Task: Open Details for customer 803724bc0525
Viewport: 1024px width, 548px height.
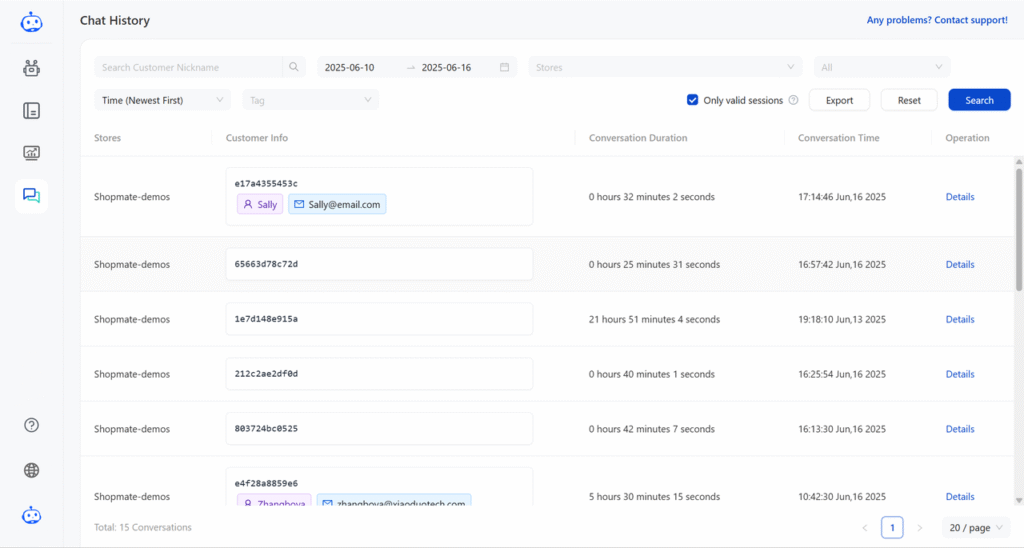Action: pyautogui.click(x=959, y=429)
